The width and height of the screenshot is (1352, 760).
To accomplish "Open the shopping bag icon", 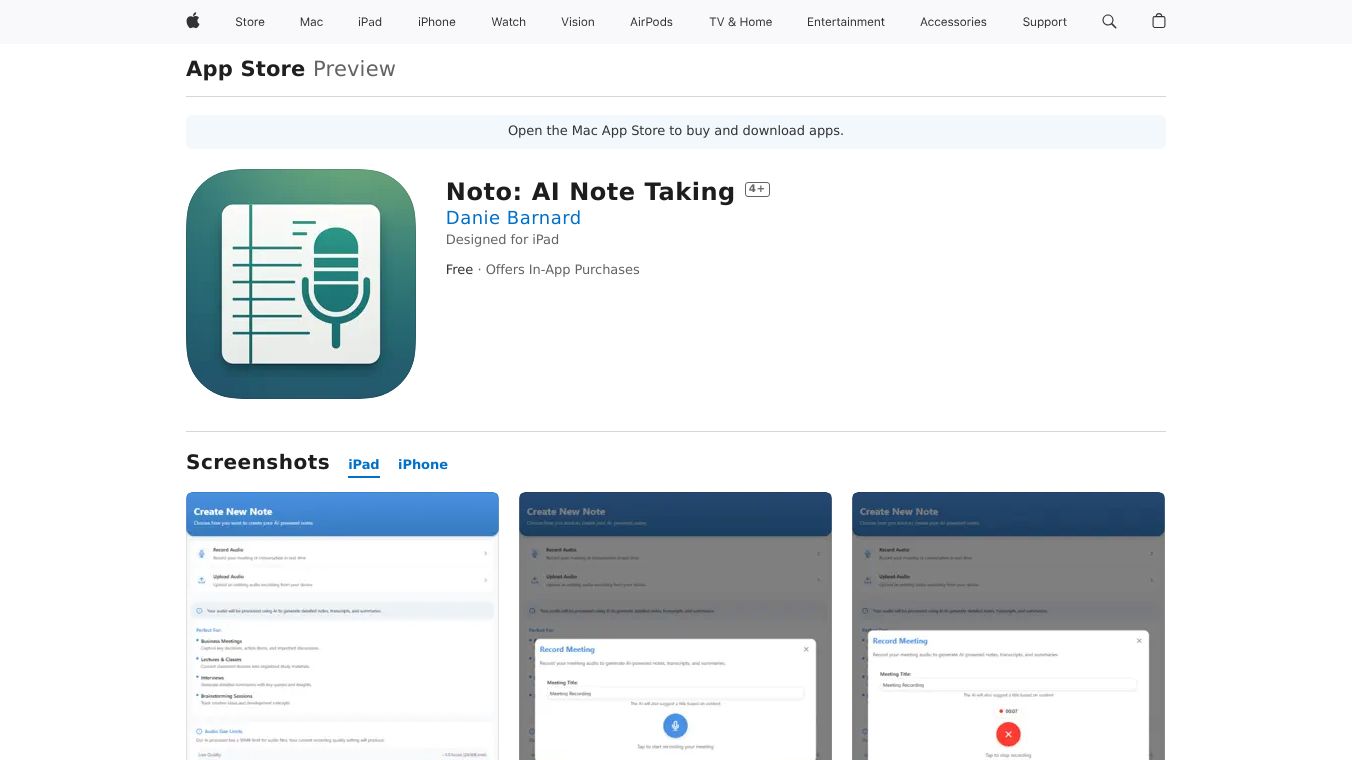I will [x=1159, y=21].
